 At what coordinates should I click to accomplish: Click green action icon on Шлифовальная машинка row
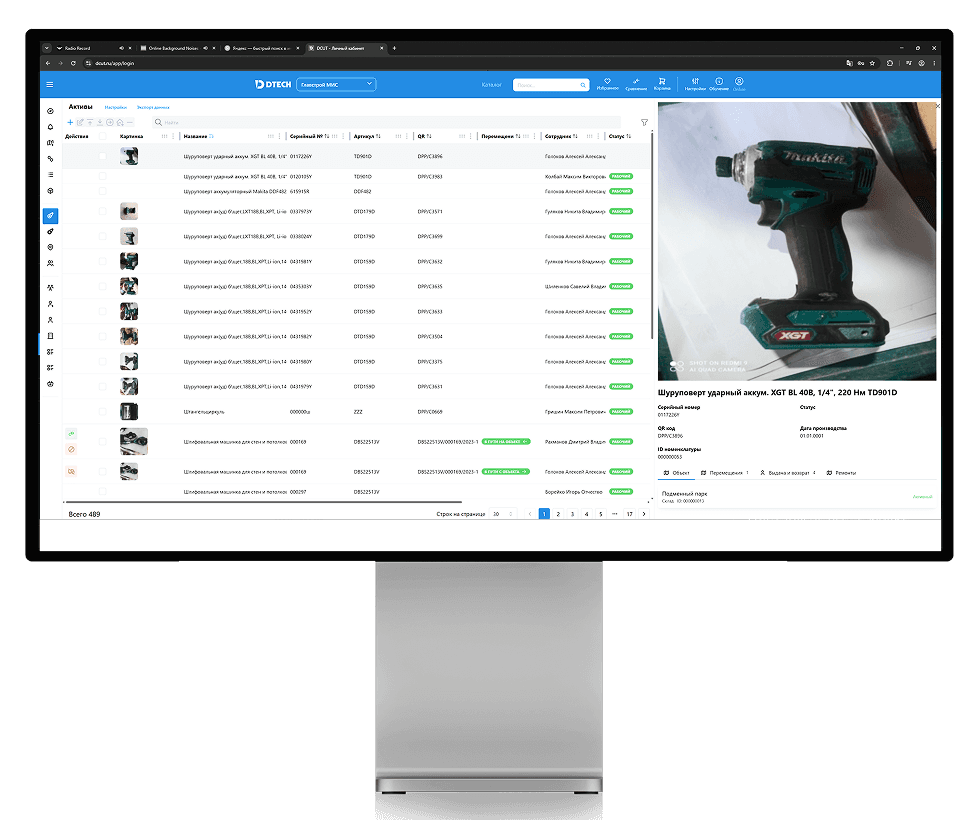[71, 433]
